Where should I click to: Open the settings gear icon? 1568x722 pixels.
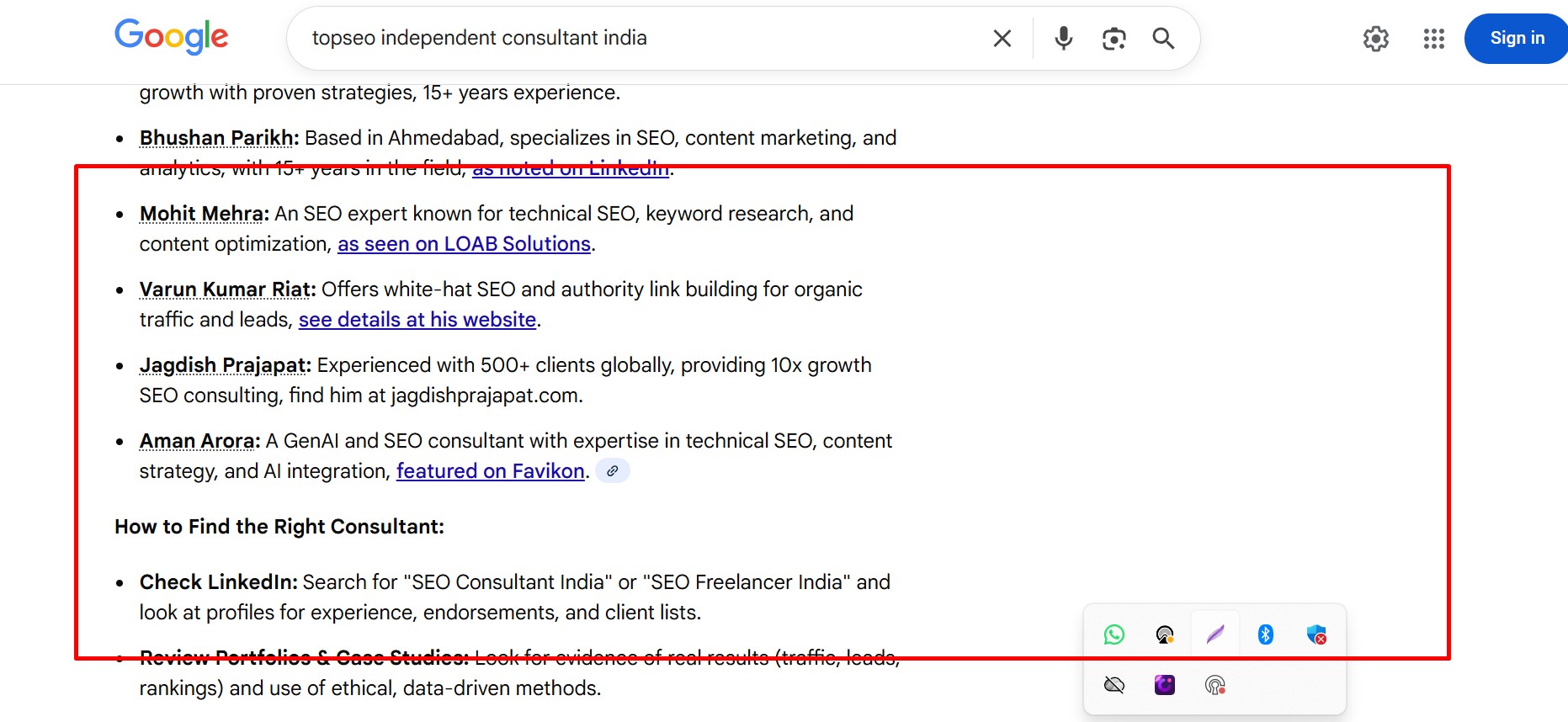(1375, 38)
